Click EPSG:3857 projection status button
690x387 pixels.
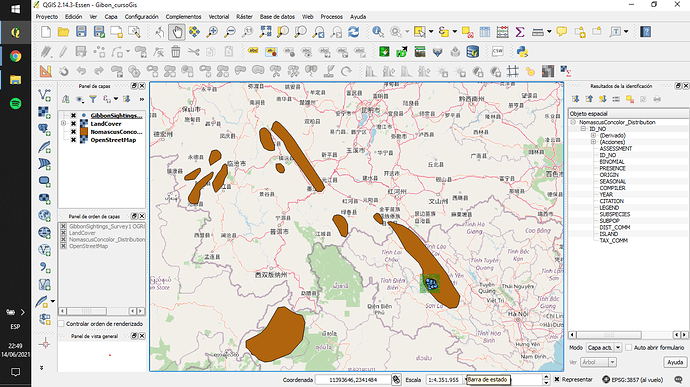633,380
